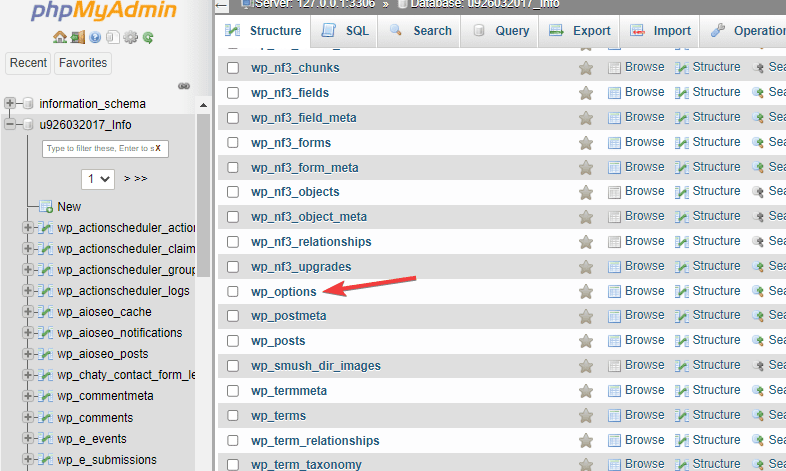This screenshot has width=786, height=471.
Task: New table icon in navigation tree
Action: coord(46,206)
